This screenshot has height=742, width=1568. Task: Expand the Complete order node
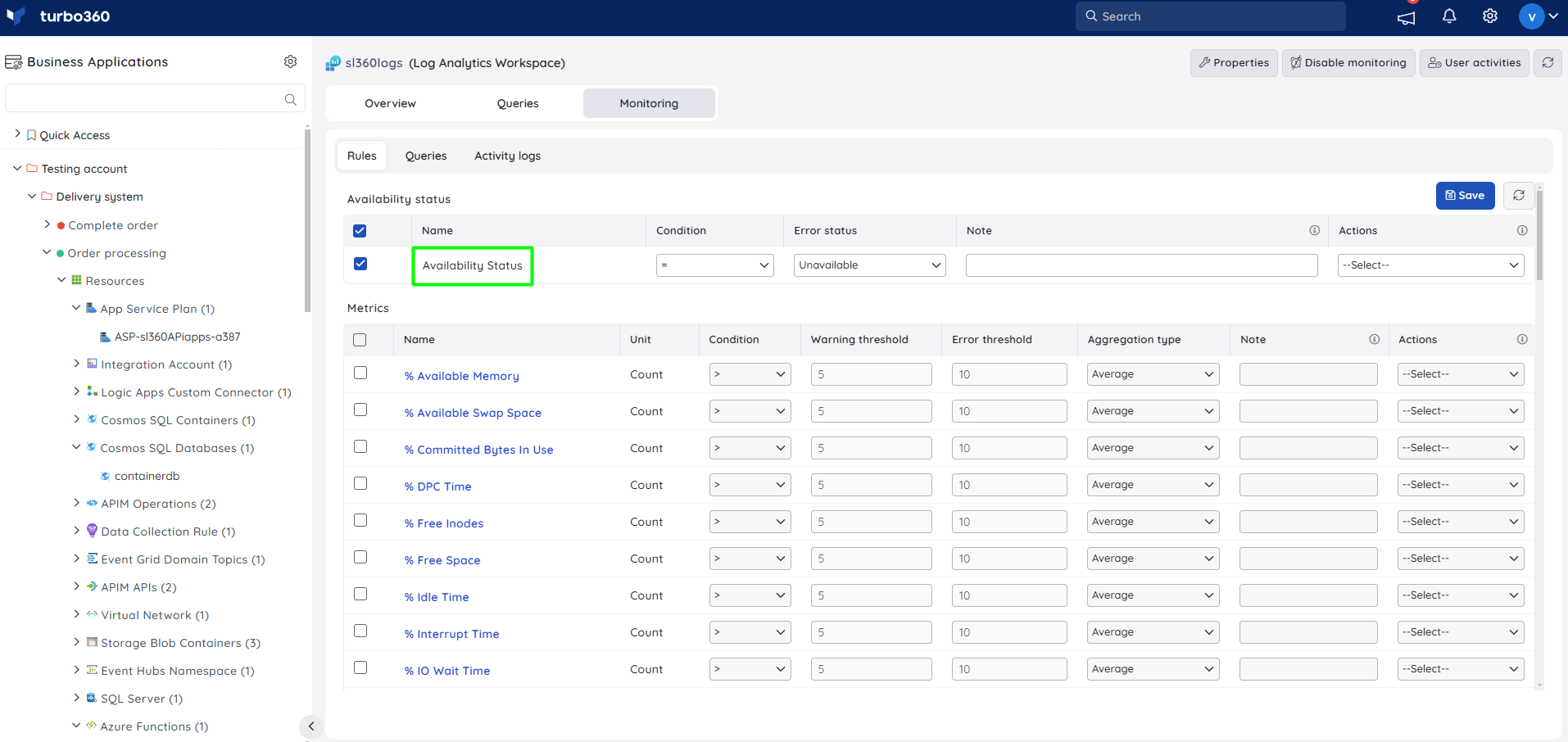47,224
